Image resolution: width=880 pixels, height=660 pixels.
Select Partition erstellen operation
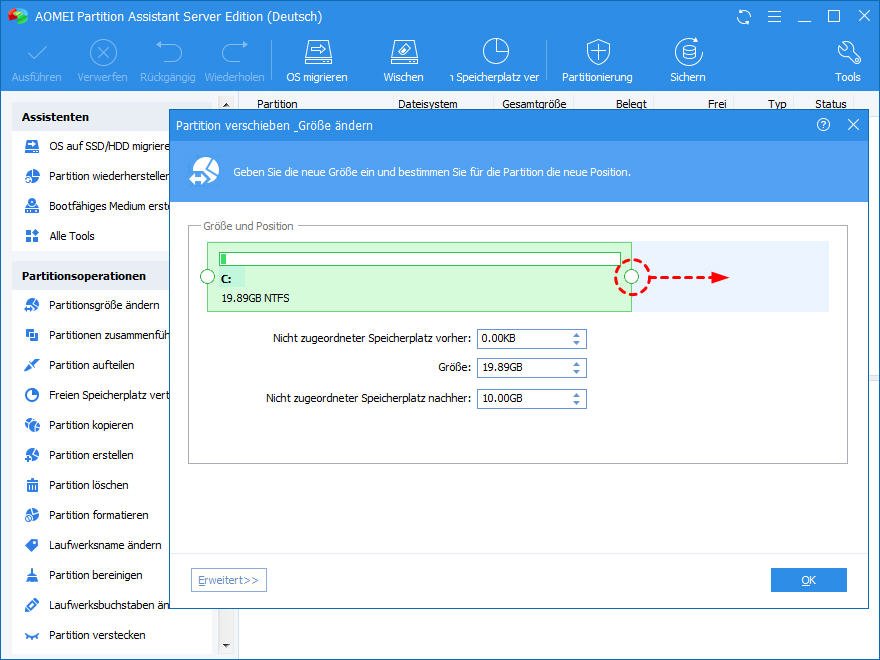[x=79, y=455]
